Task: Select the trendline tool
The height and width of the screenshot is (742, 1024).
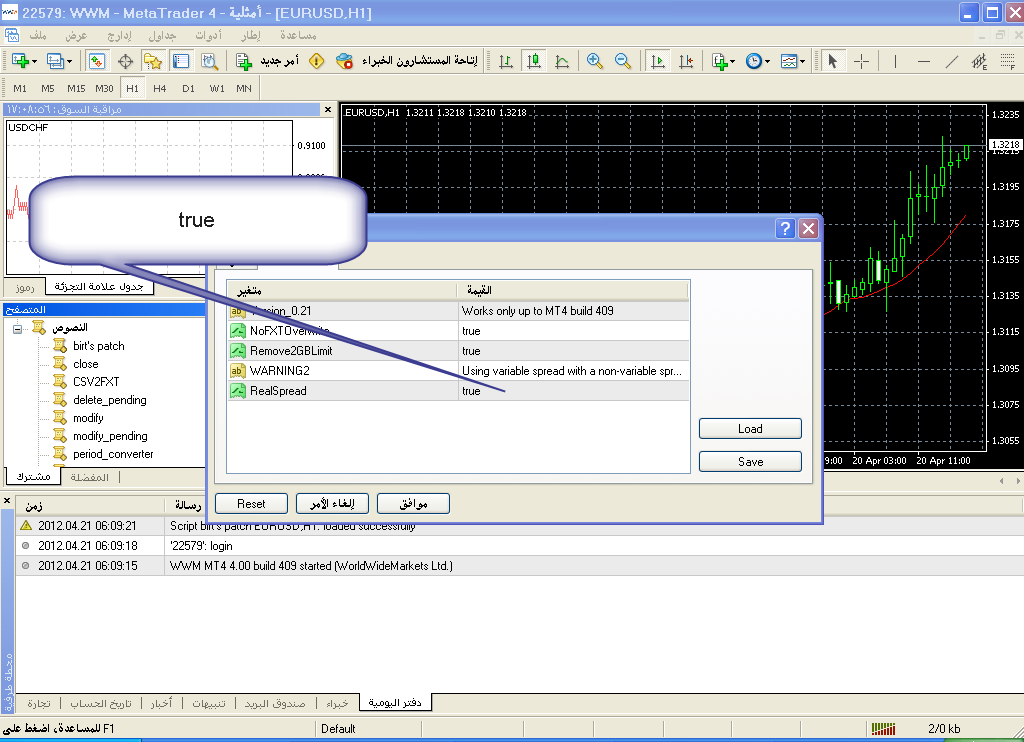Action: click(x=952, y=61)
